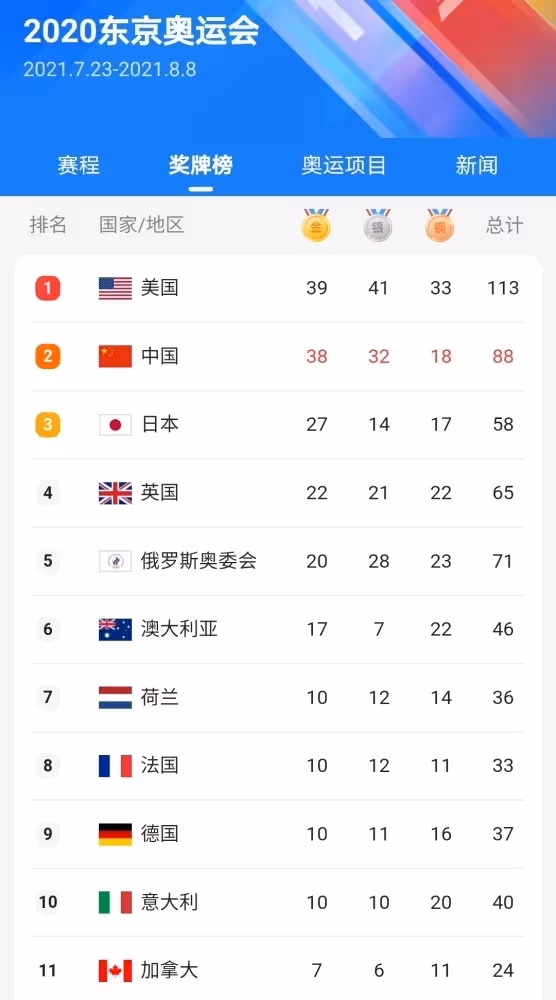Switch to the 赛程 tab
The image size is (556, 1000).
tap(79, 165)
